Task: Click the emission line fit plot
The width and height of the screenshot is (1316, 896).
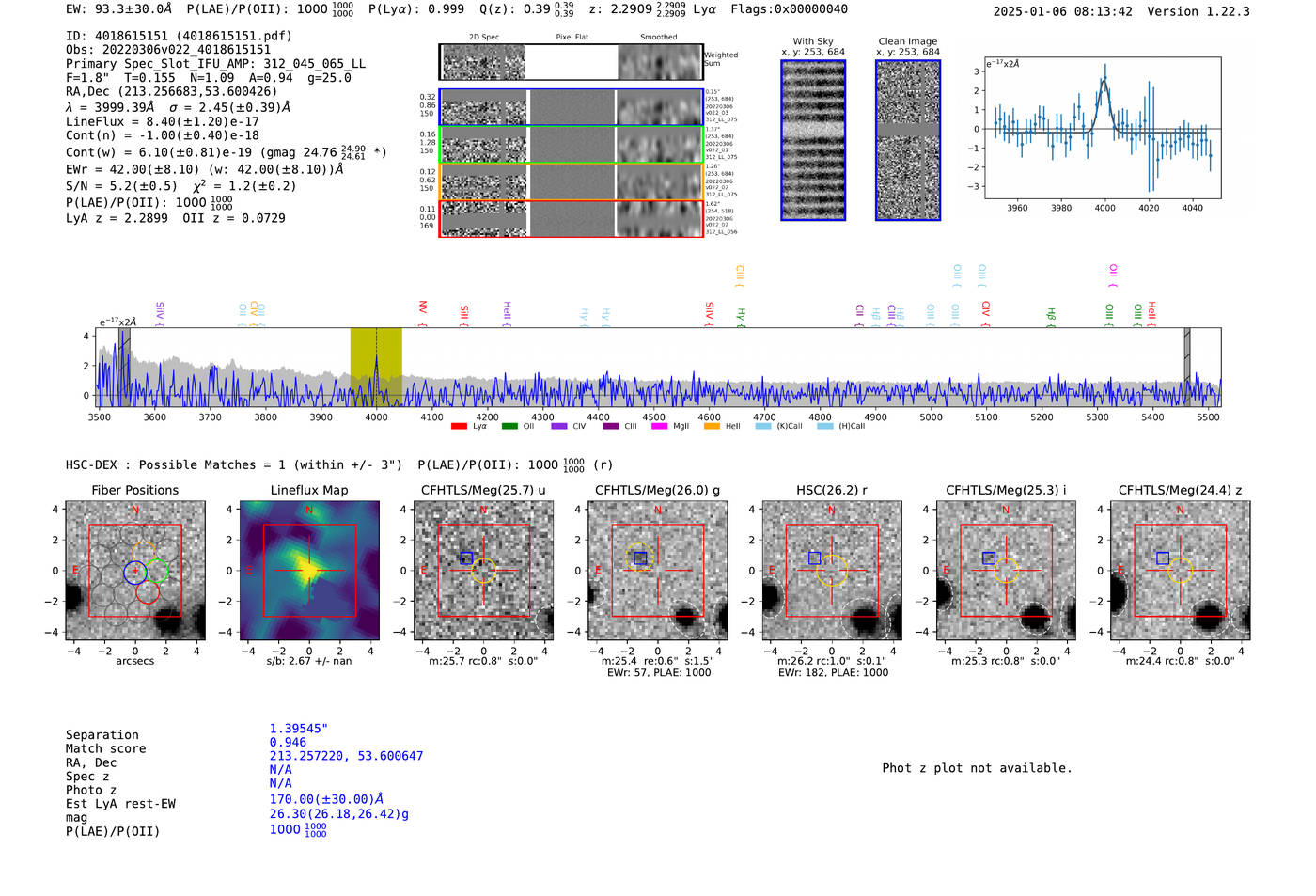Action: (1102, 128)
